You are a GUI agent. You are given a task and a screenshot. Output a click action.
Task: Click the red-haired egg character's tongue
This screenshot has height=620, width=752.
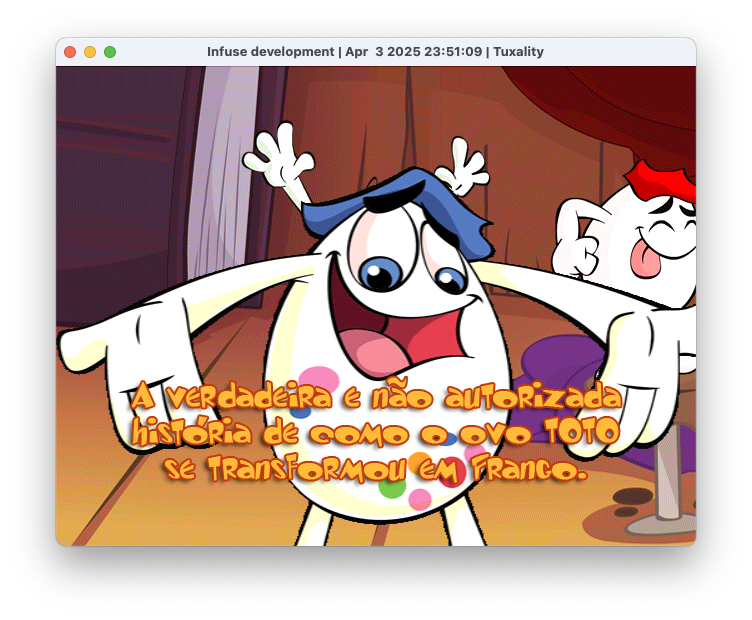click(x=644, y=258)
